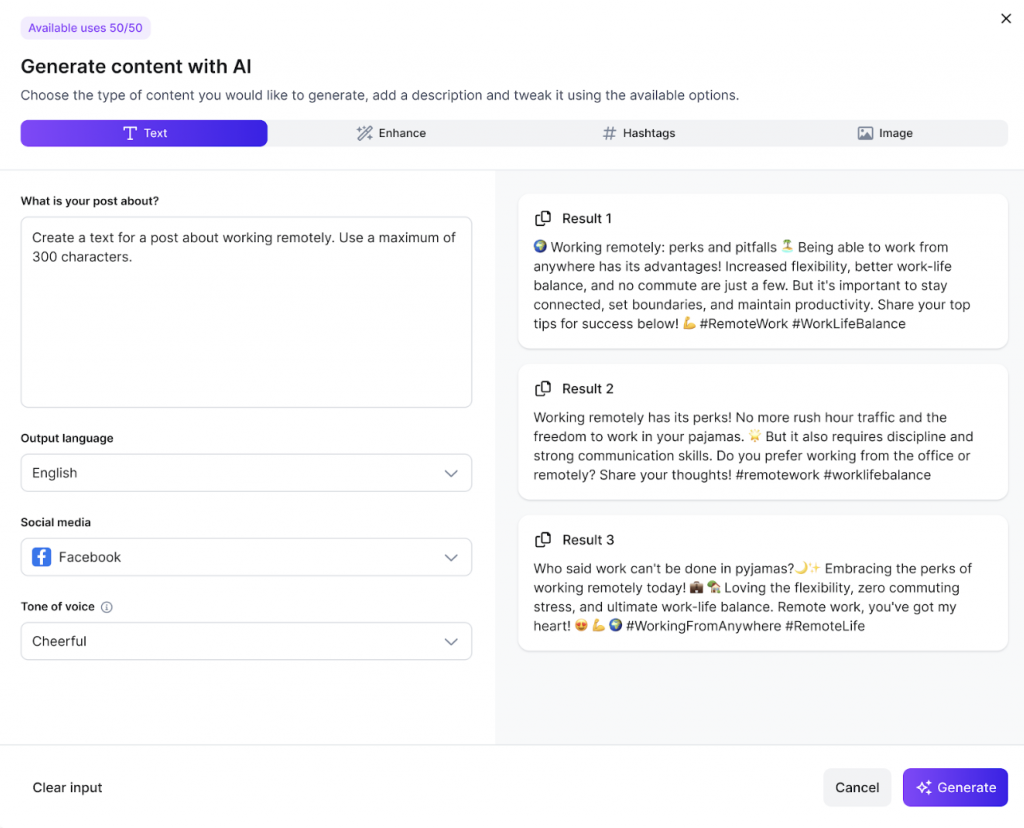The height and width of the screenshot is (828, 1024).
Task: Click the Tone of voice info icon
Action: pyautogui.click(x=107, y=607)
